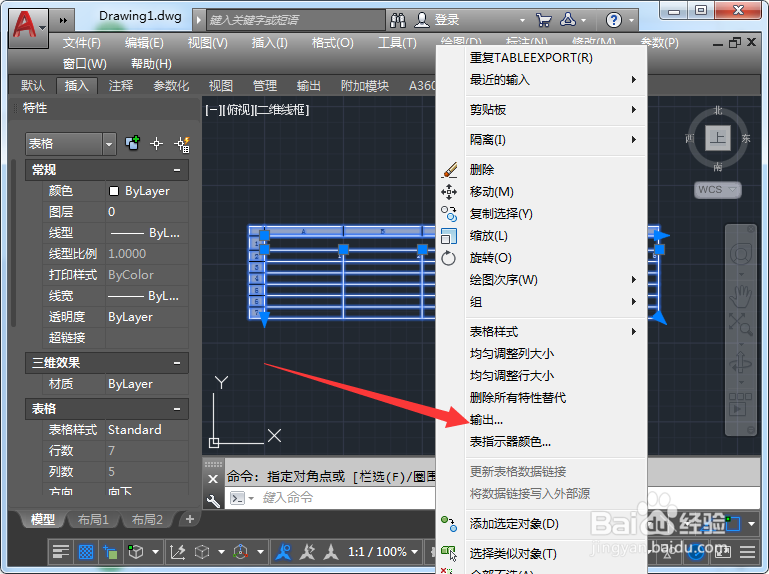Open the object type 表格 dropdown
769x574 pixels.
(x=109, y=144)
